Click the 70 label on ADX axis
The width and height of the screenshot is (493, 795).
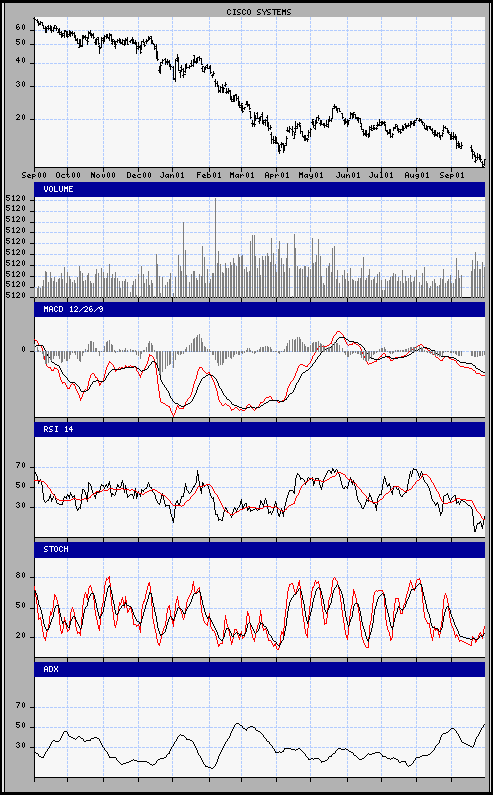coord(20,707)
